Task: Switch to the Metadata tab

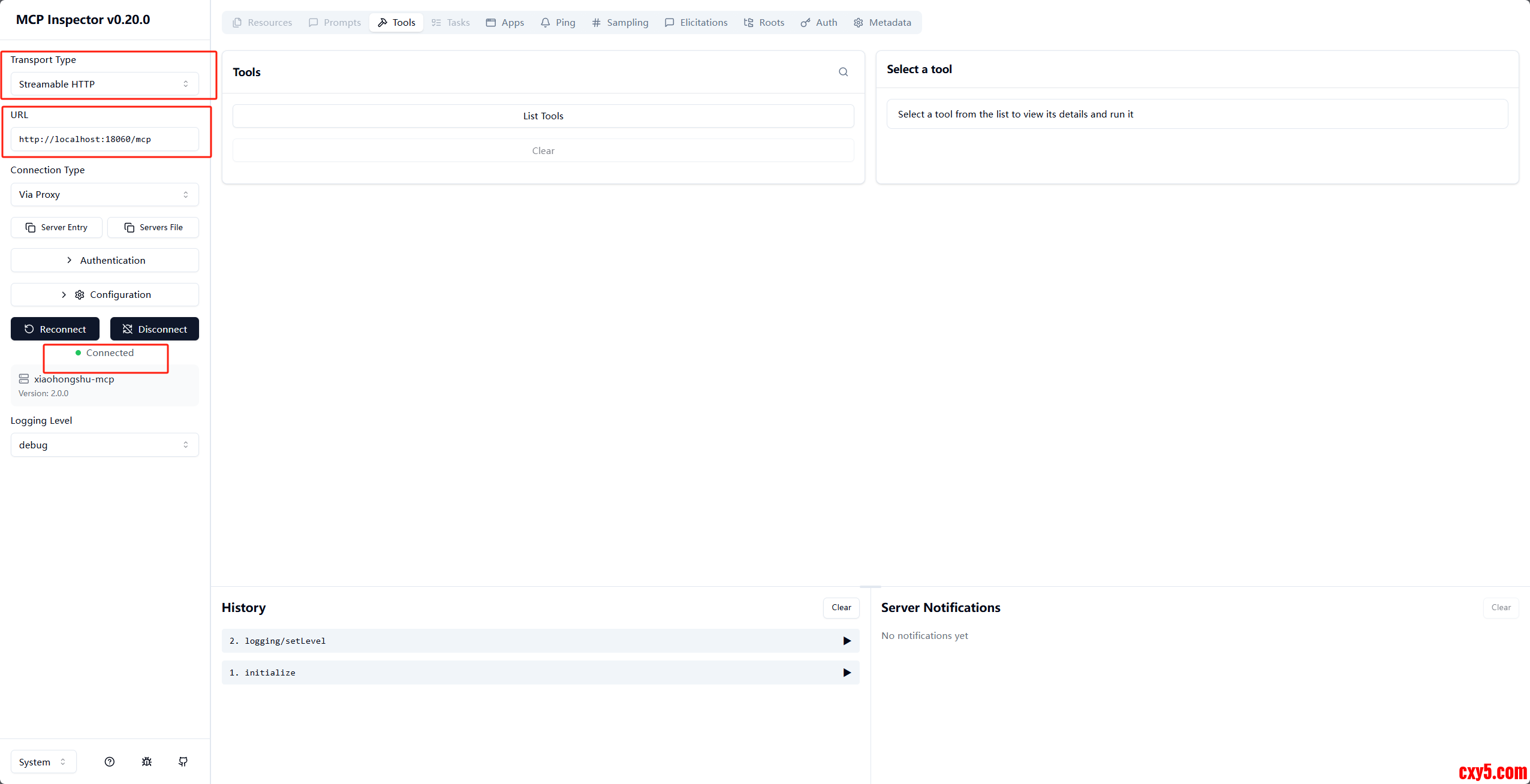Action: point(883,22)
